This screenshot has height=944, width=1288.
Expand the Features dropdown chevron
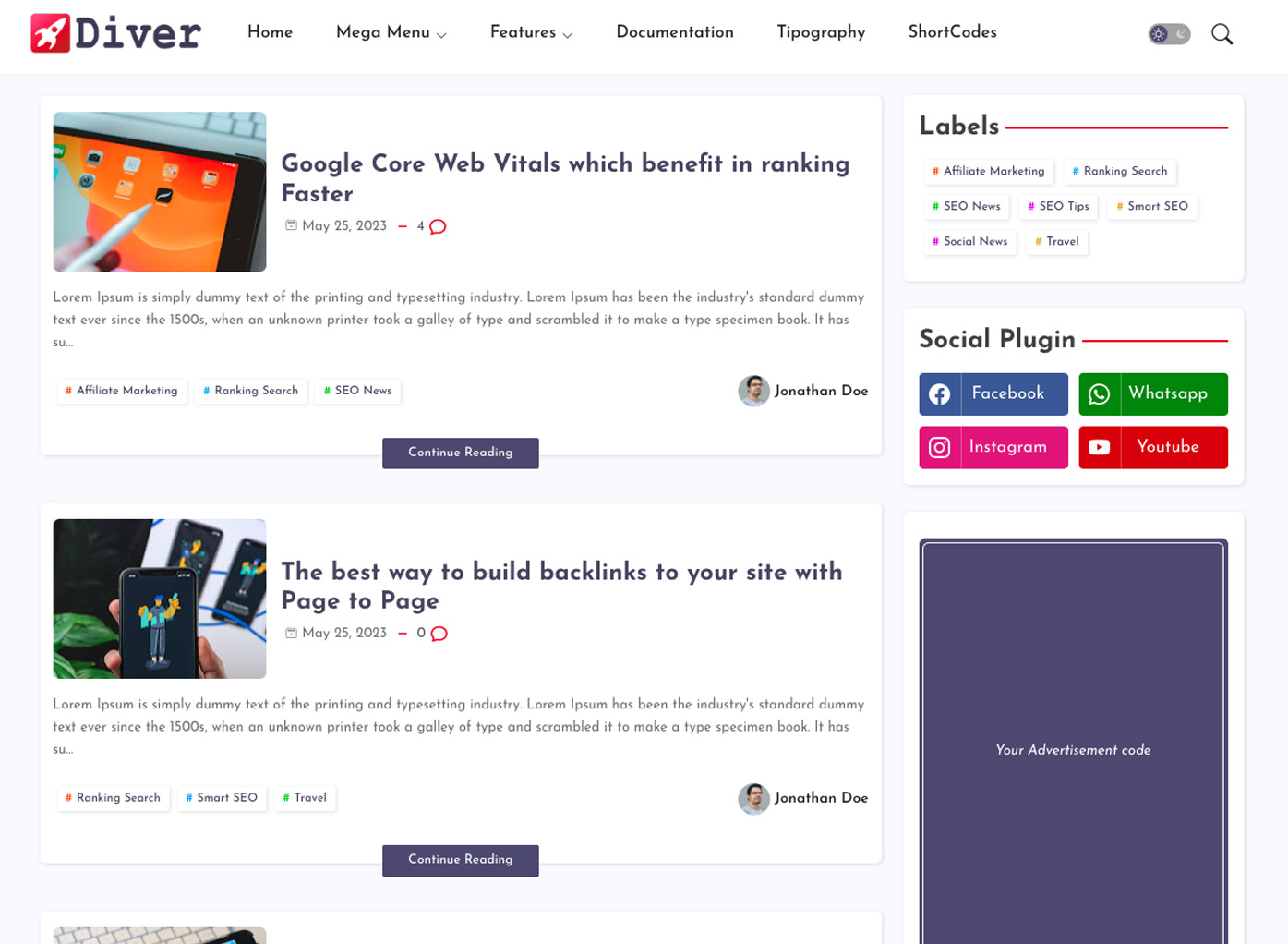[x=567, y=34]
